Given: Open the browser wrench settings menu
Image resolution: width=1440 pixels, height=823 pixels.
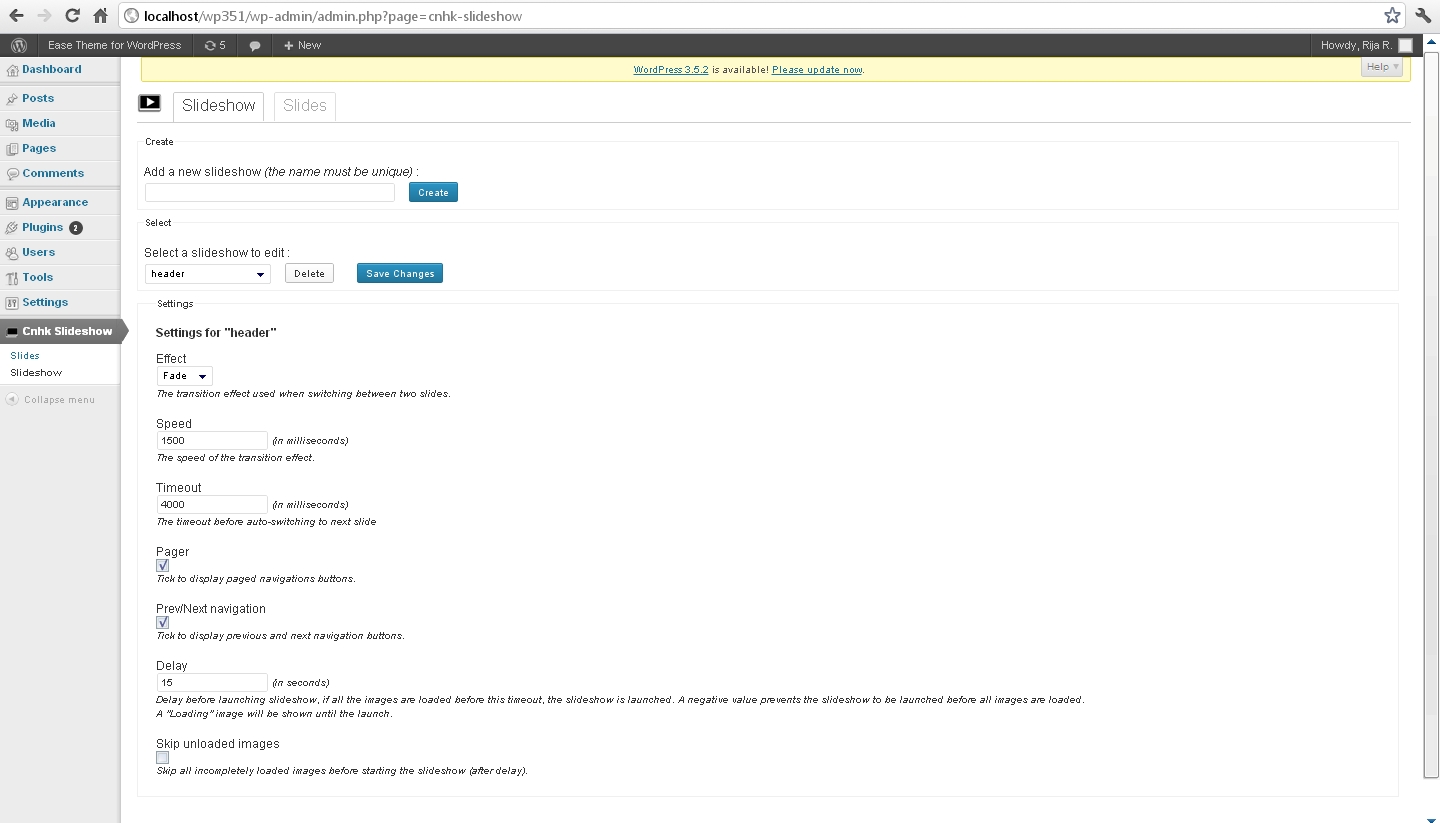Looking at the screenshot, I should click(x=1423, y=15).
